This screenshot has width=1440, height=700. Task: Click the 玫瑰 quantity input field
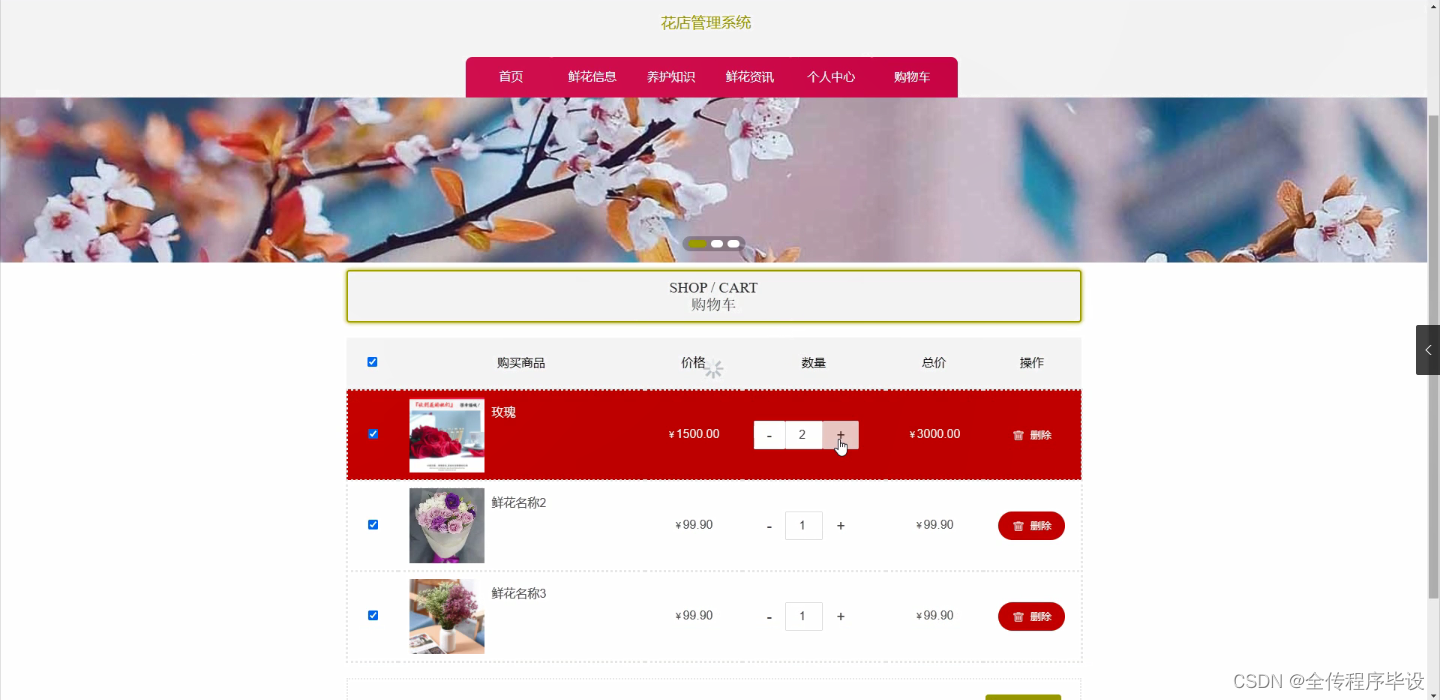(x=803, y=435)
